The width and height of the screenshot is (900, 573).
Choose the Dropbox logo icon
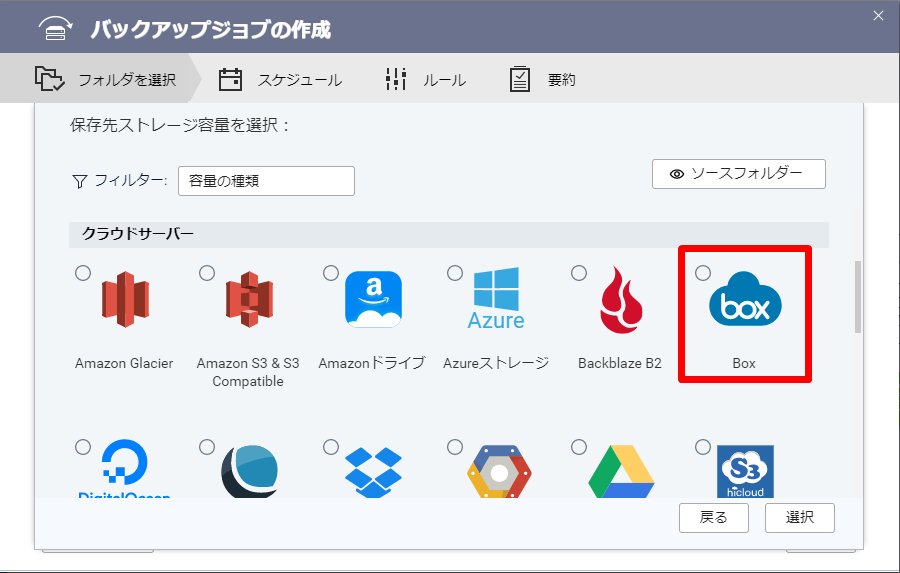(373, 472)
